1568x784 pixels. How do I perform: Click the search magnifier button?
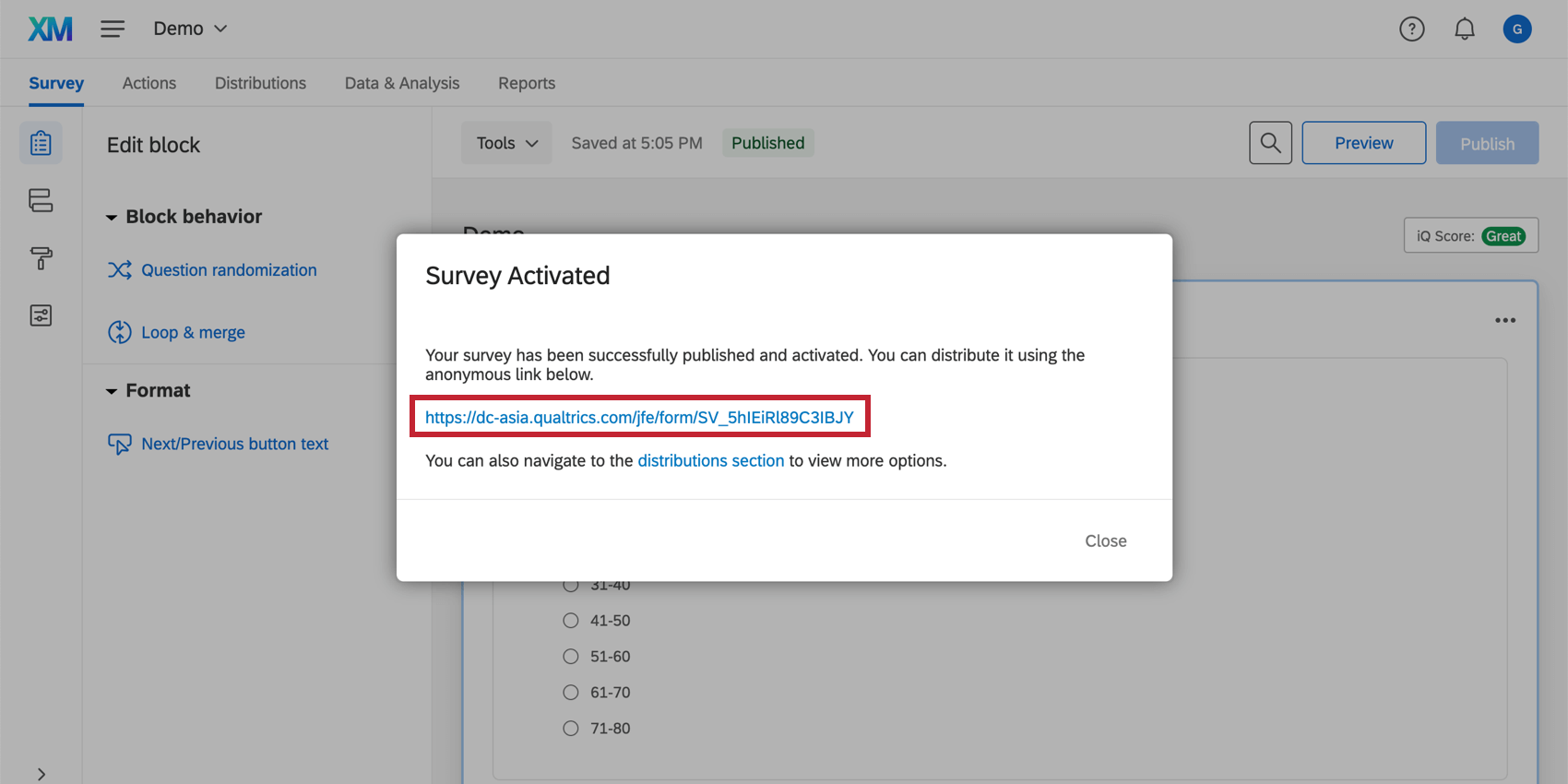tap(1270, 143)
